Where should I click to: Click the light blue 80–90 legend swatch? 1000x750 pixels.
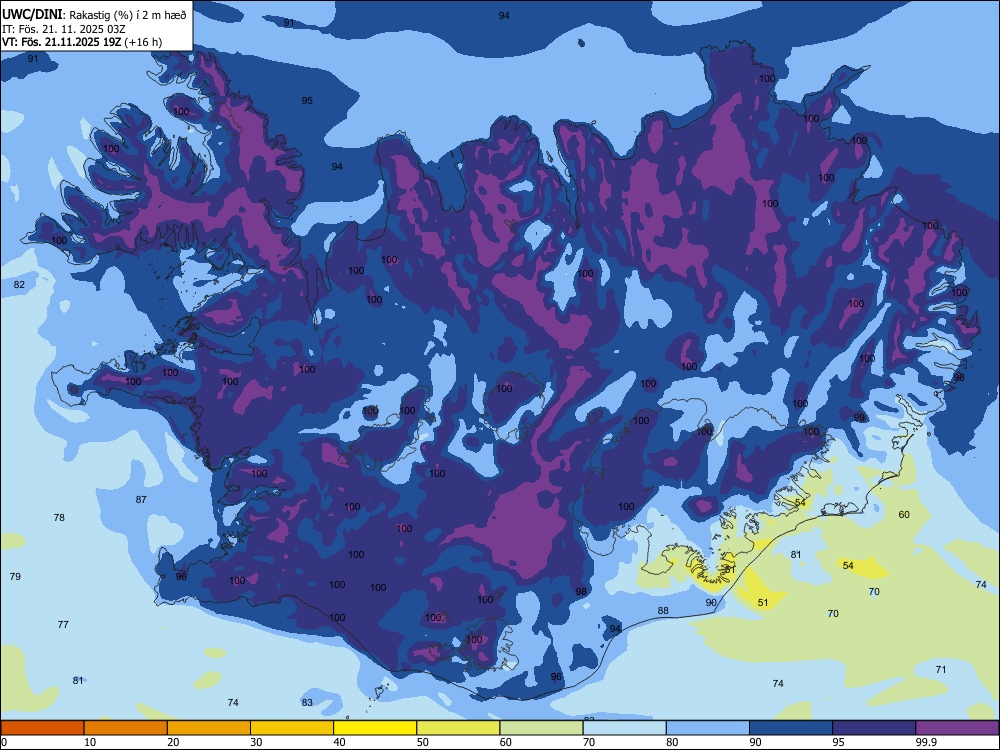(708, 728)
